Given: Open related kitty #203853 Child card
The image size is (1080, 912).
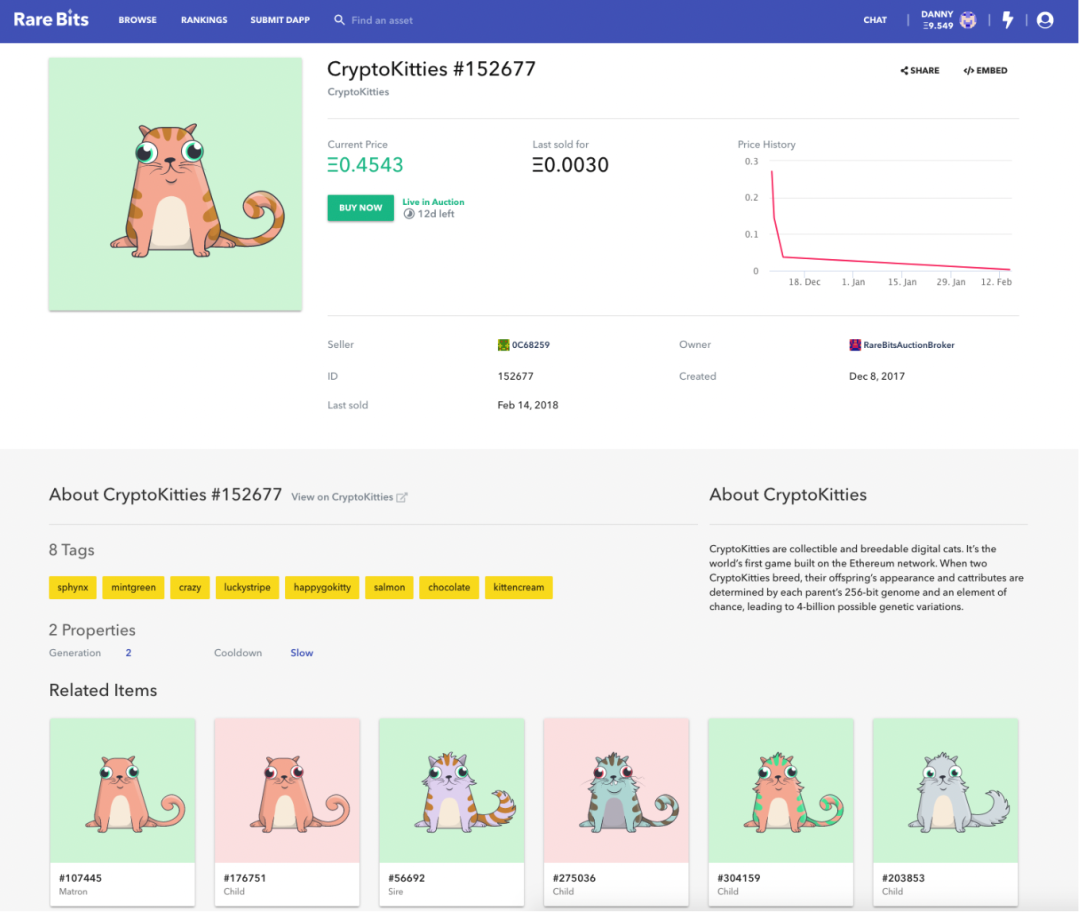Looking at the screenshot, I should (x=945, y=811).
